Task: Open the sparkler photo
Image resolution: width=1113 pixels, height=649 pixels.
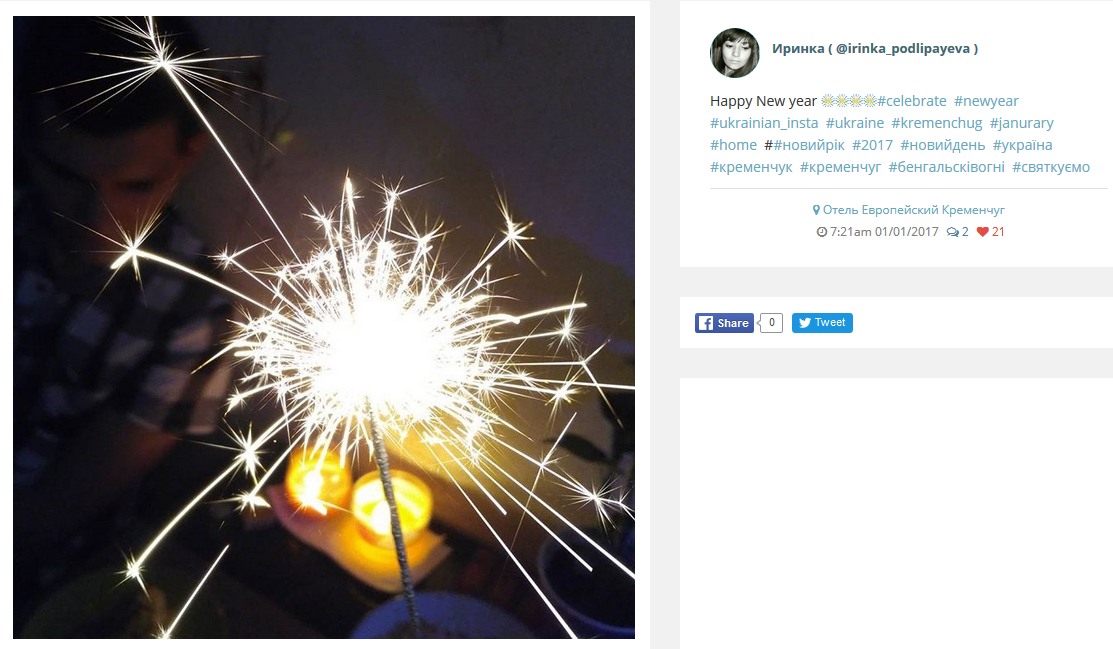Action: coord(324,327)
